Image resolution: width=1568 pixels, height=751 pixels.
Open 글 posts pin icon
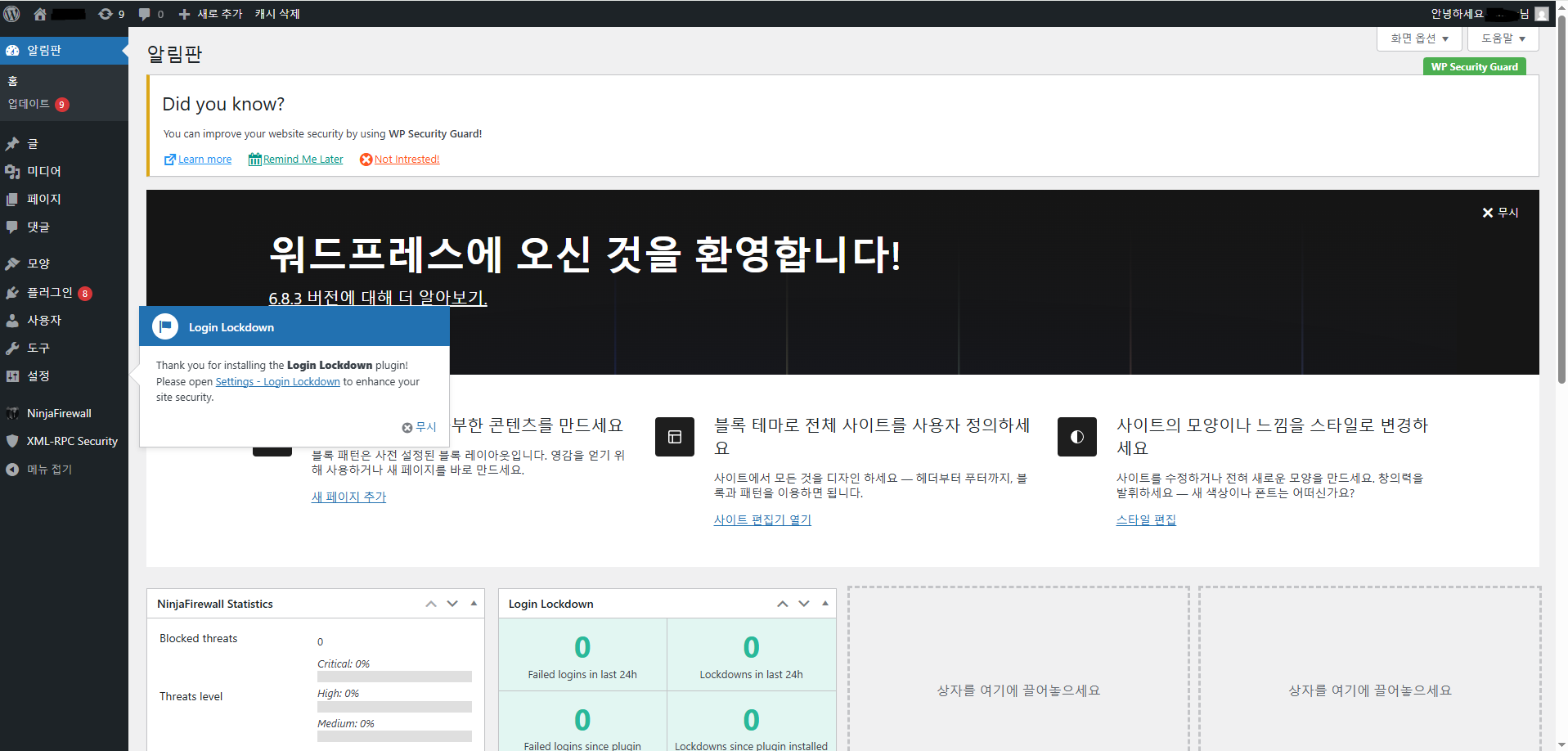click(12, 144)
